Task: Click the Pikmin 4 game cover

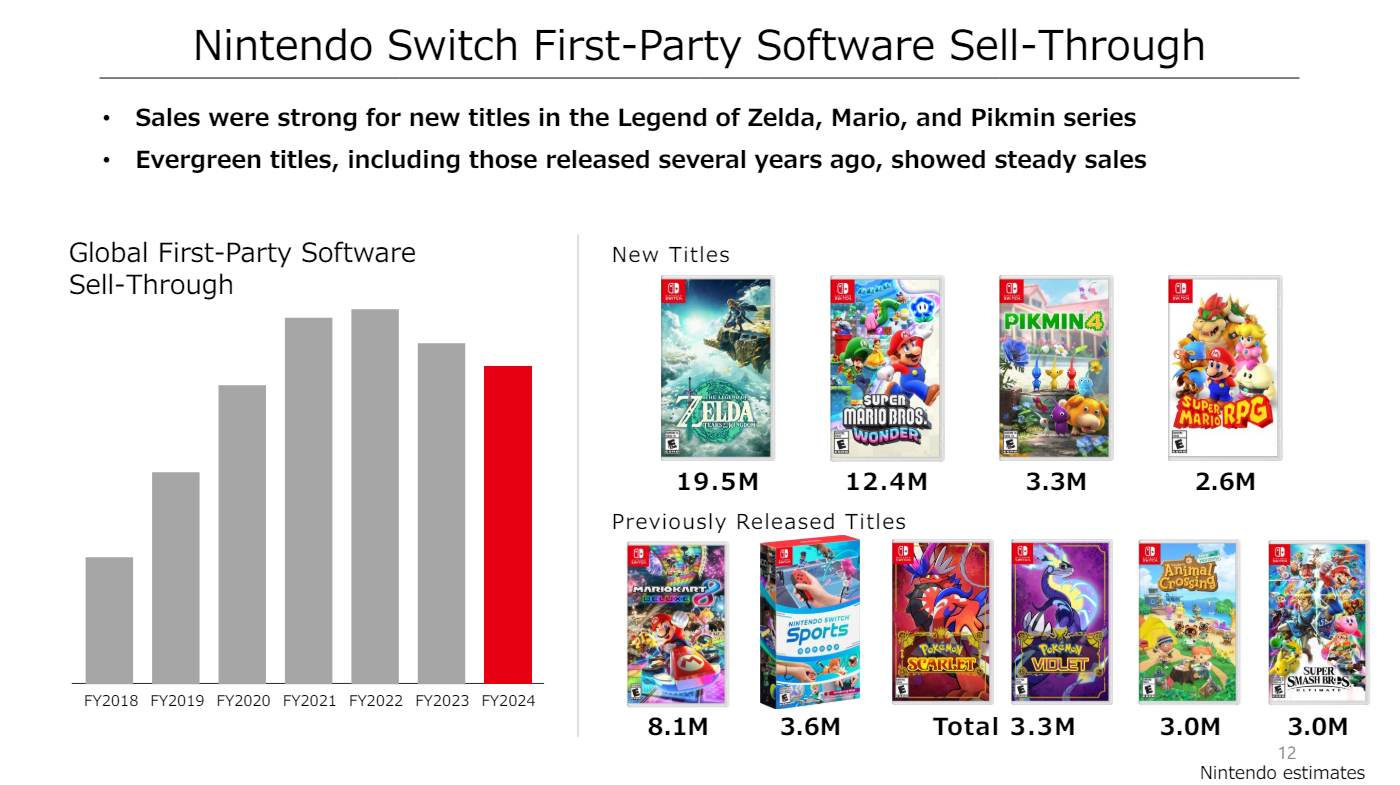Action: click(1055, 368)
